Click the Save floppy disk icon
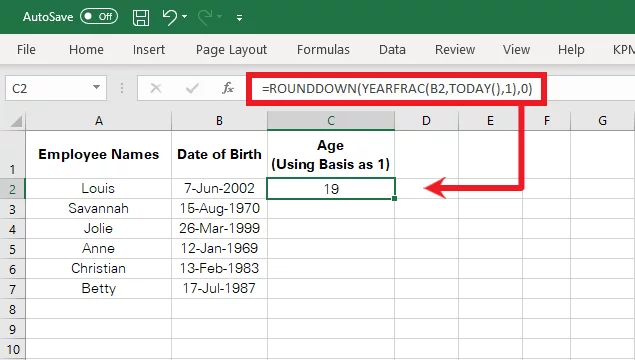Image resolution: width=635 pixels, height=360 pixels. pyautogui.click(x=141, y=17)
